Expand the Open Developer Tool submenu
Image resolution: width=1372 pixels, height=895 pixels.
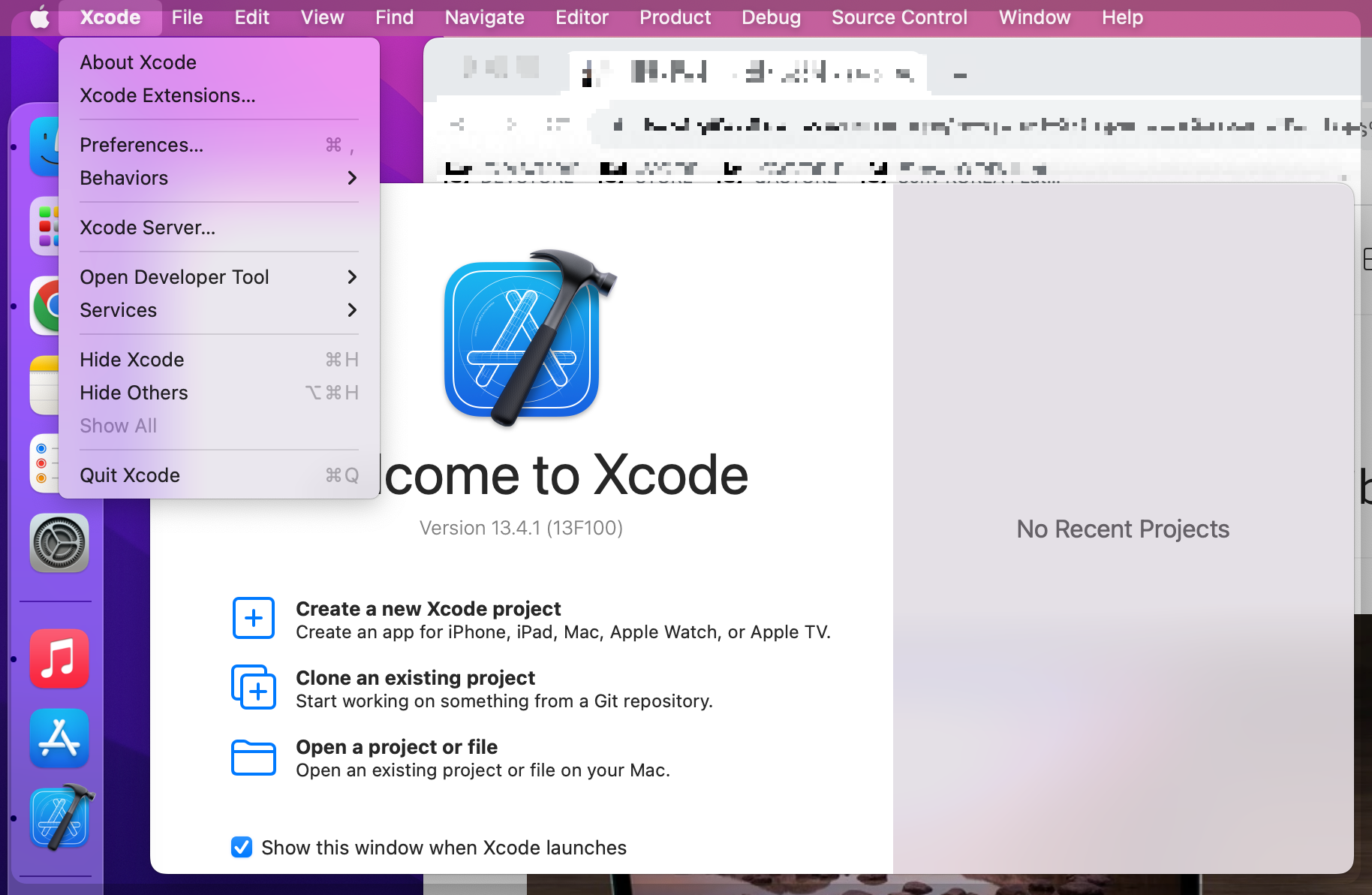(218, 277)
